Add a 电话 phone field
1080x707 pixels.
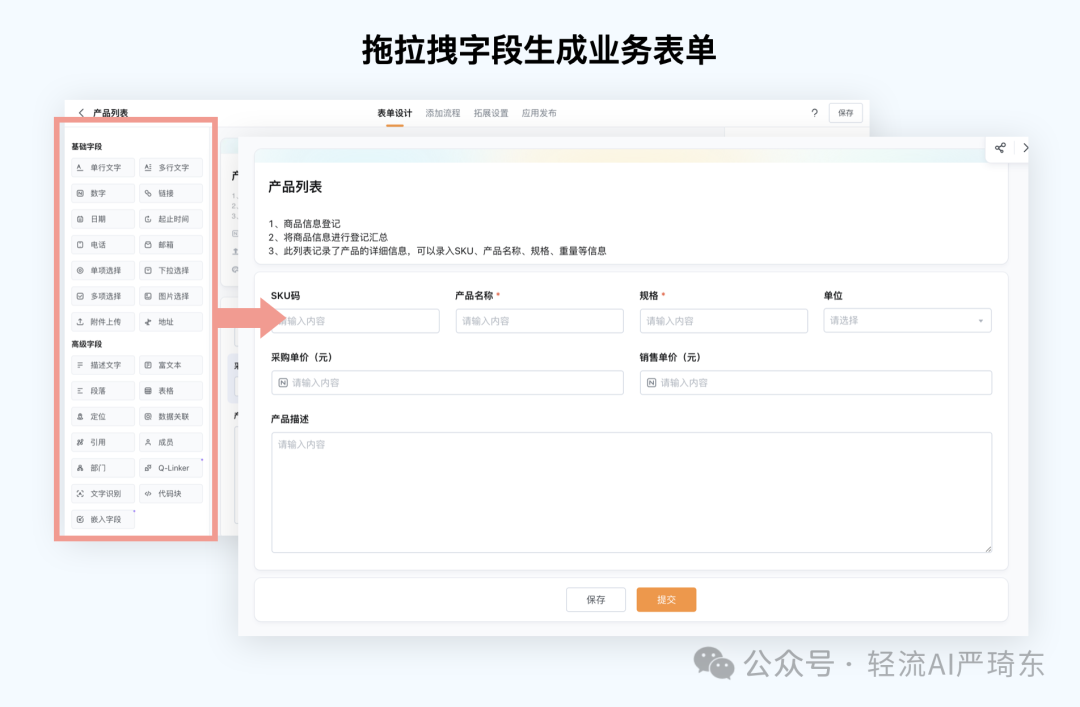pos(102,245)
